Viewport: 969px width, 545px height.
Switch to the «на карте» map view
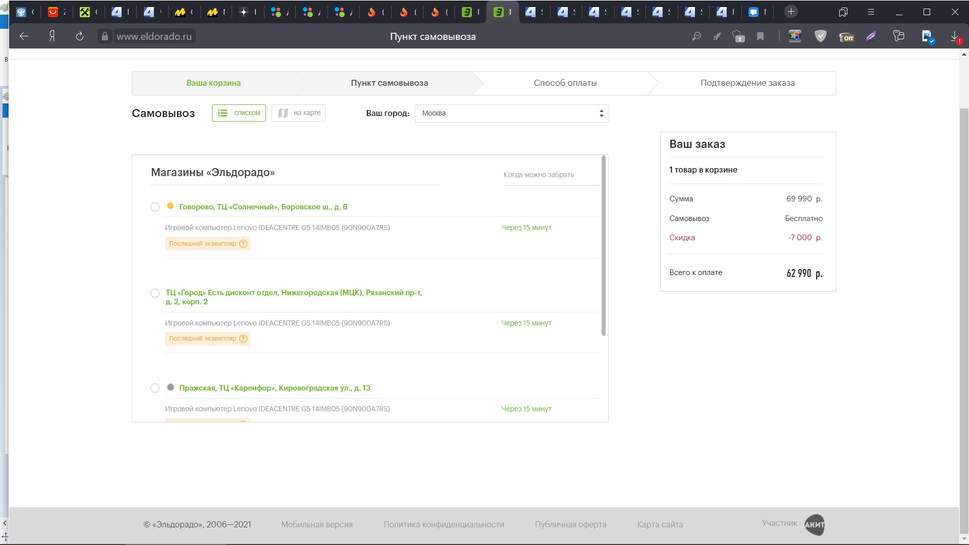[x=298, y=113]
